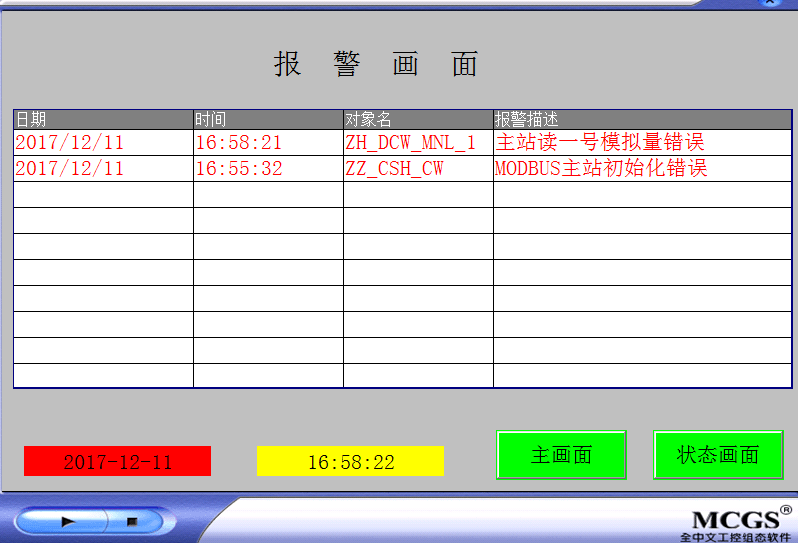The image size is (798, 543).
Task: Click the 报警画面 title text
Action: (x=377, y=64)
